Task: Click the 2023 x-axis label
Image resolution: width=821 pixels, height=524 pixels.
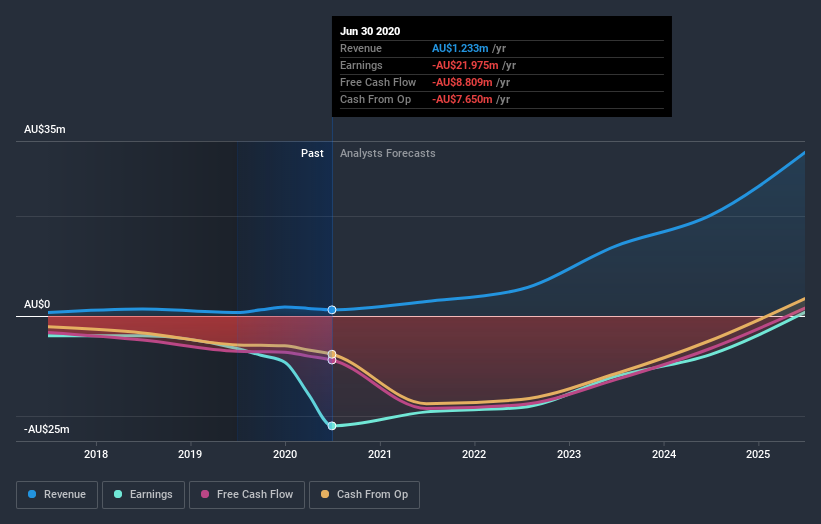Action: click(569, 454)
